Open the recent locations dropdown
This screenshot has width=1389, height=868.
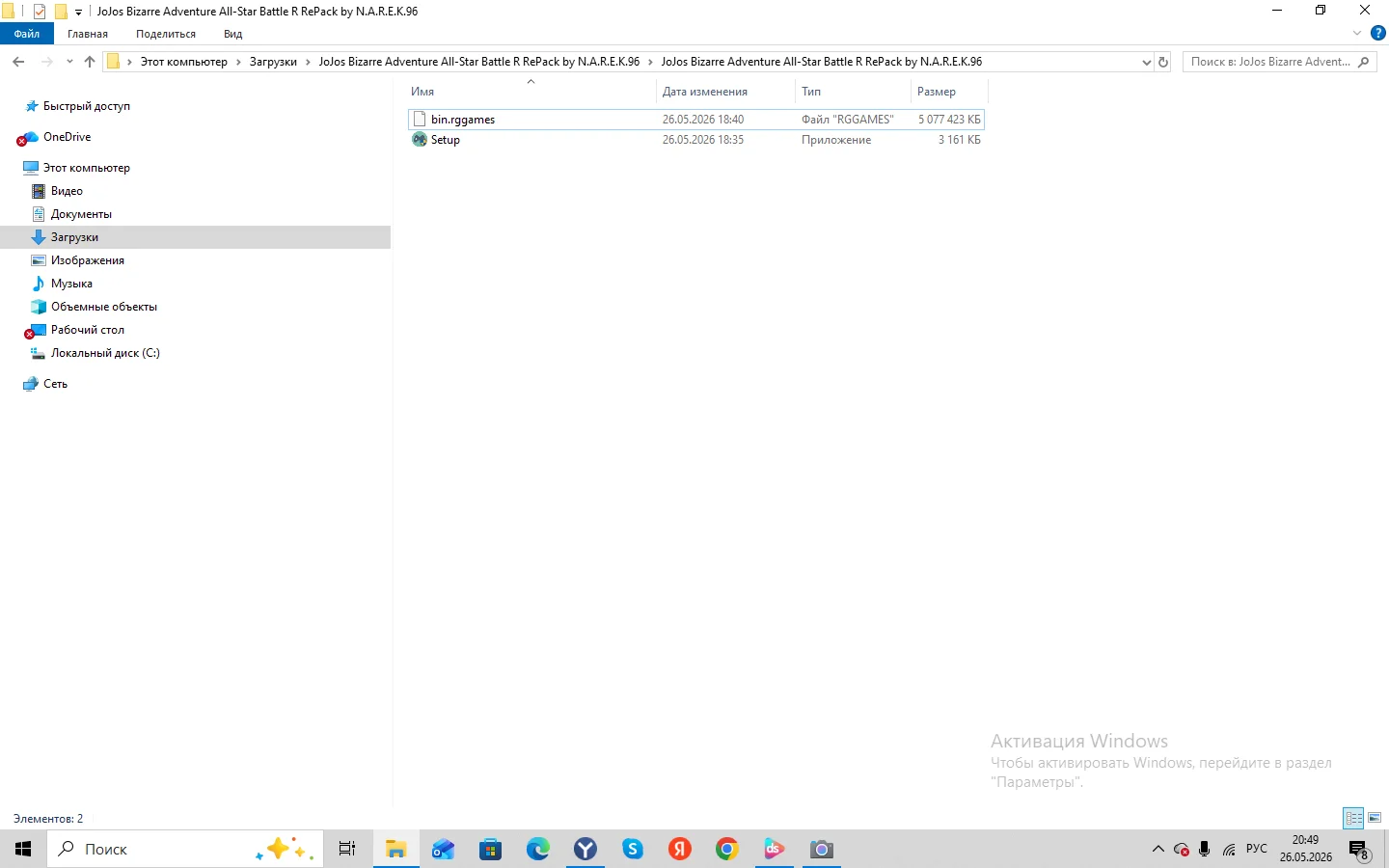[x=69, y=62]
